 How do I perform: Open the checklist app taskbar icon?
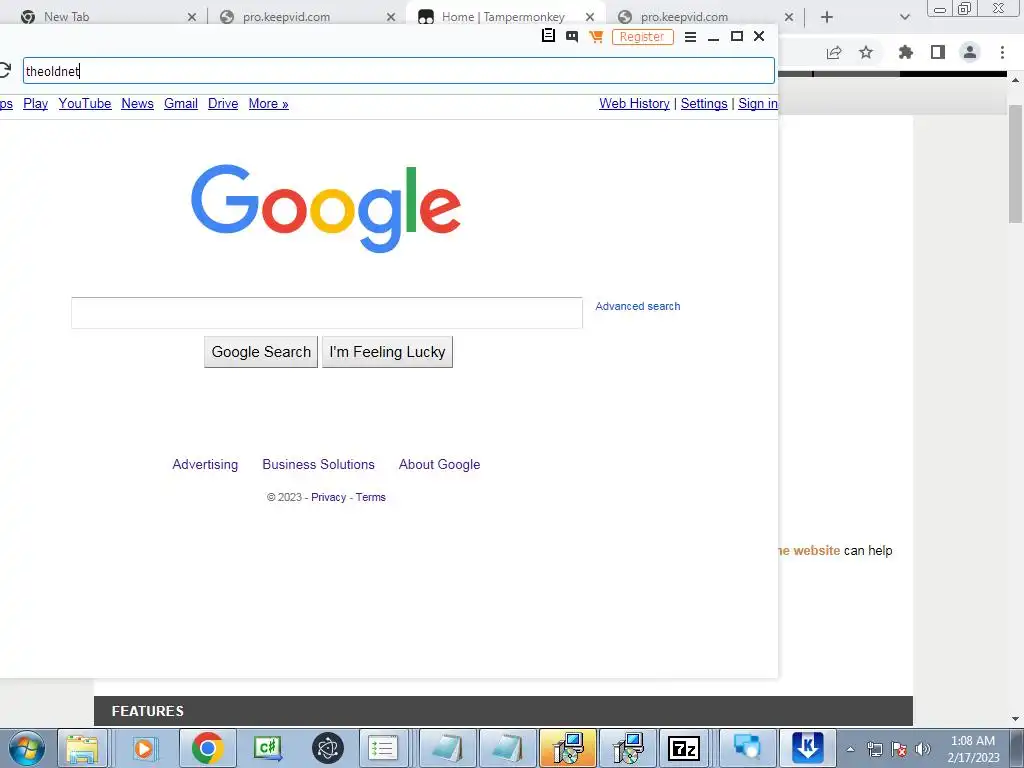[x=383, y=748]
